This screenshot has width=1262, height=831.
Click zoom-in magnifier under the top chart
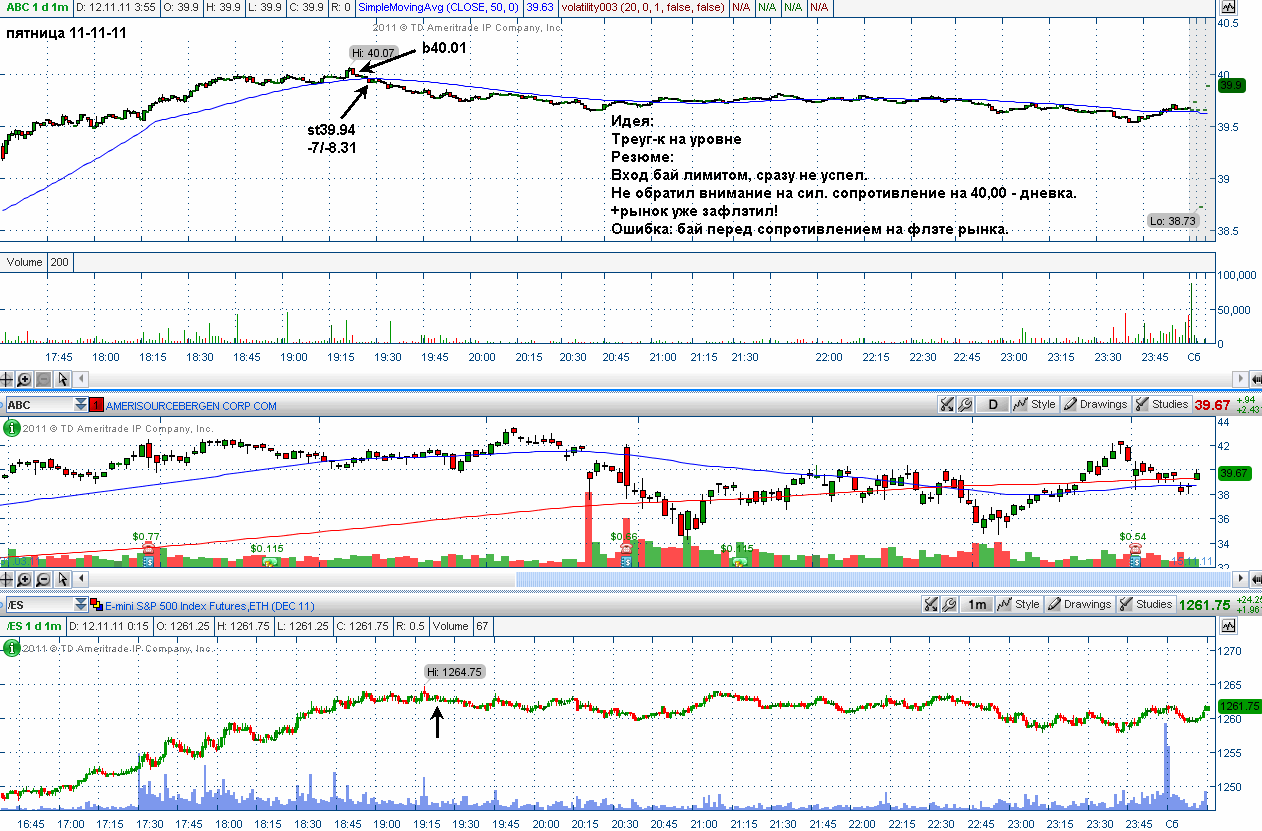pos(25,379)
